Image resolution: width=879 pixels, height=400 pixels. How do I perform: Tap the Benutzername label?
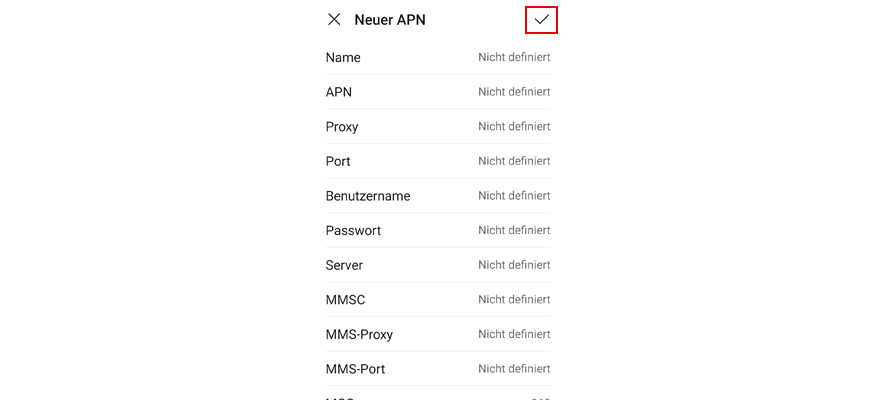click(x=368, y=196)
